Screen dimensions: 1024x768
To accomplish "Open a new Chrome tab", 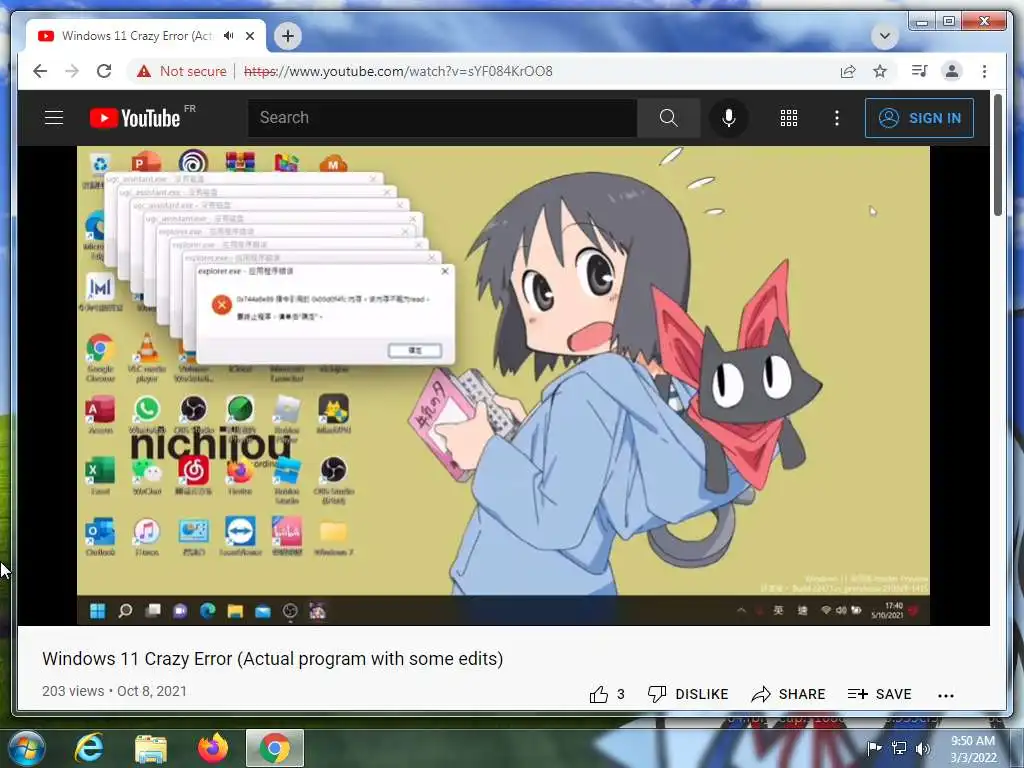I will coord(288,36).
